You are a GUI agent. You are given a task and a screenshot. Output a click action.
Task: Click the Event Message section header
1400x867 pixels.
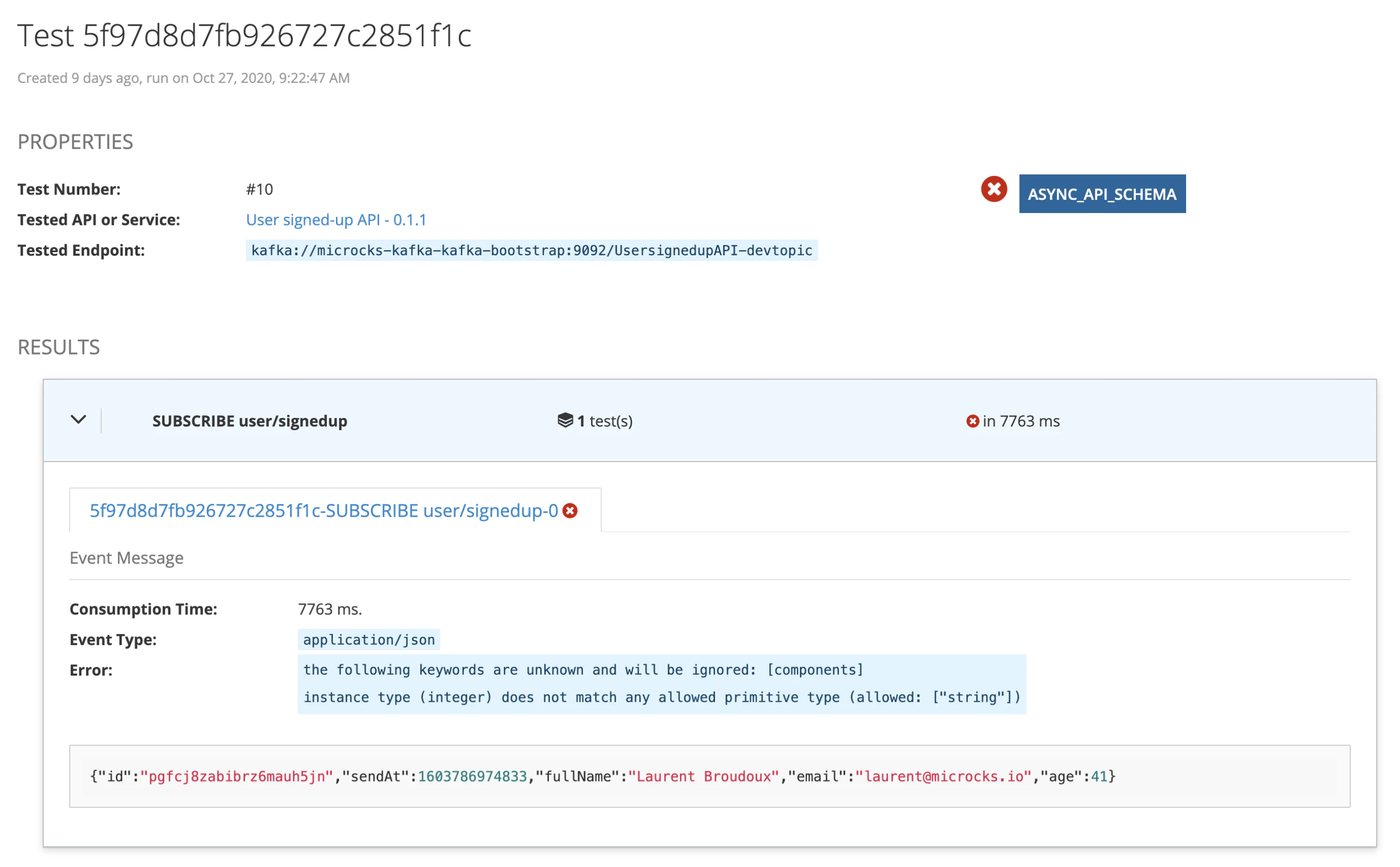(127, 558)
